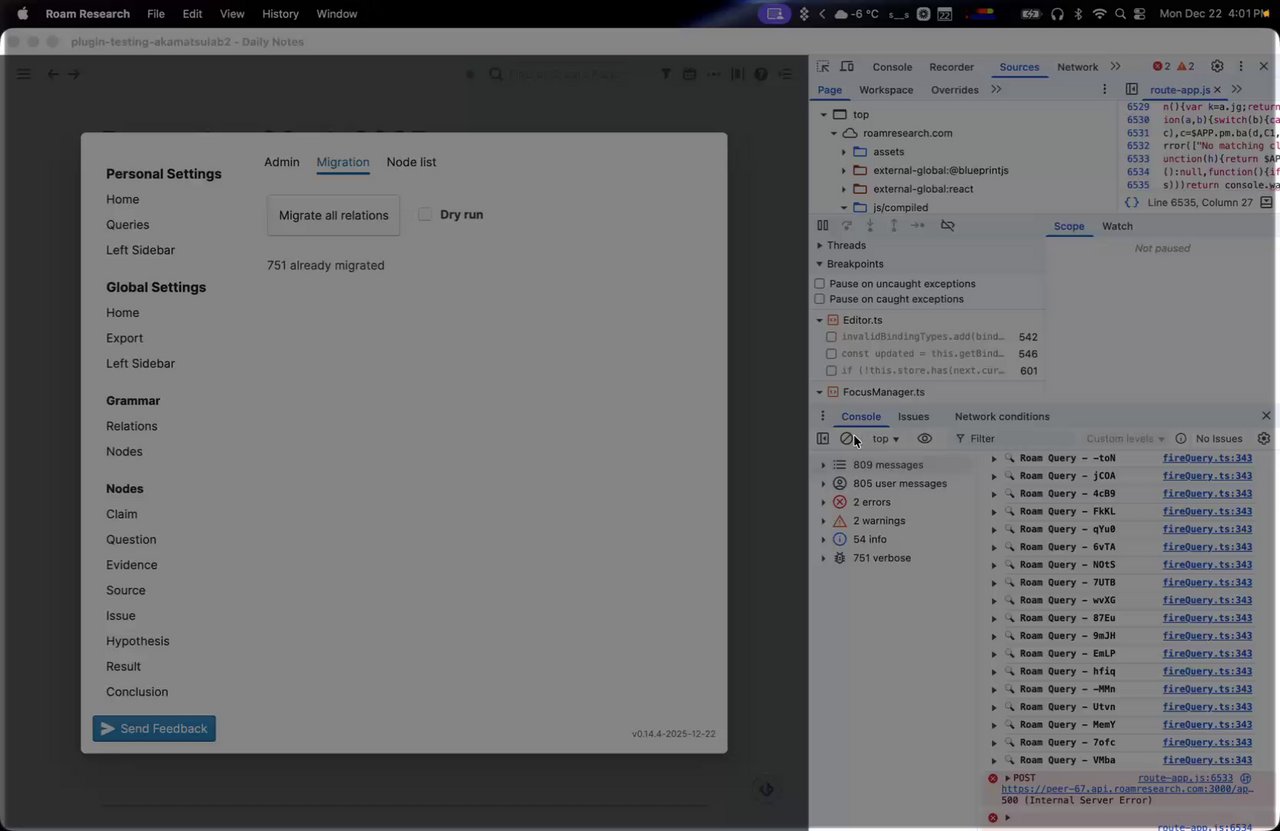Expand the Roam Query – jCOA log entry
Image resolution: width=1280 pixels, height=831 pixels.
(x=994, y=476)
